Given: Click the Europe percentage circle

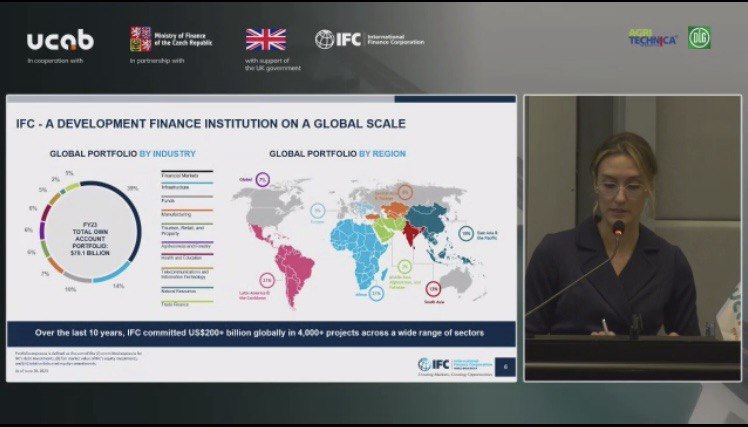Looking at the screenshot, I should click(x=317, y=210).
